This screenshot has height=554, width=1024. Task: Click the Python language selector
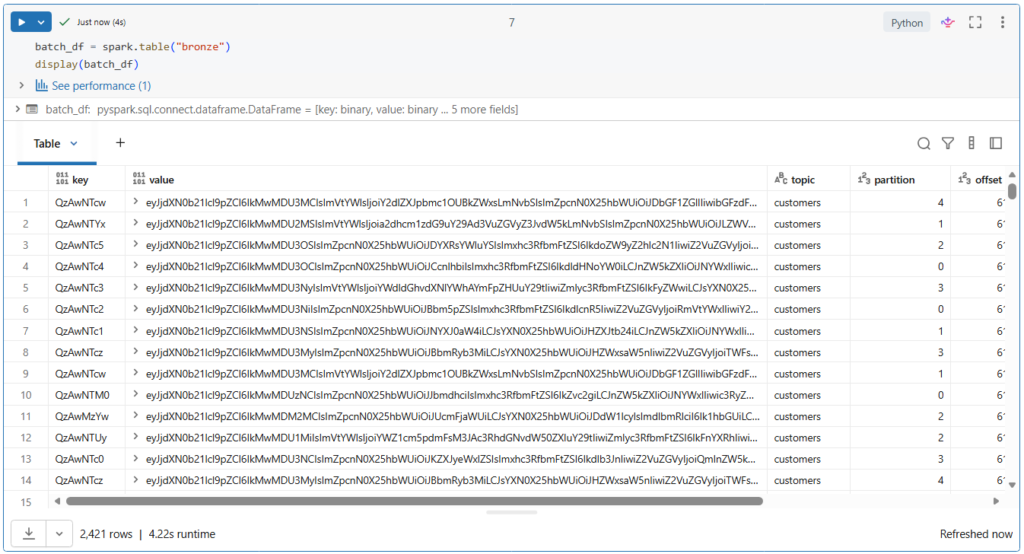(x=907, y=22)
